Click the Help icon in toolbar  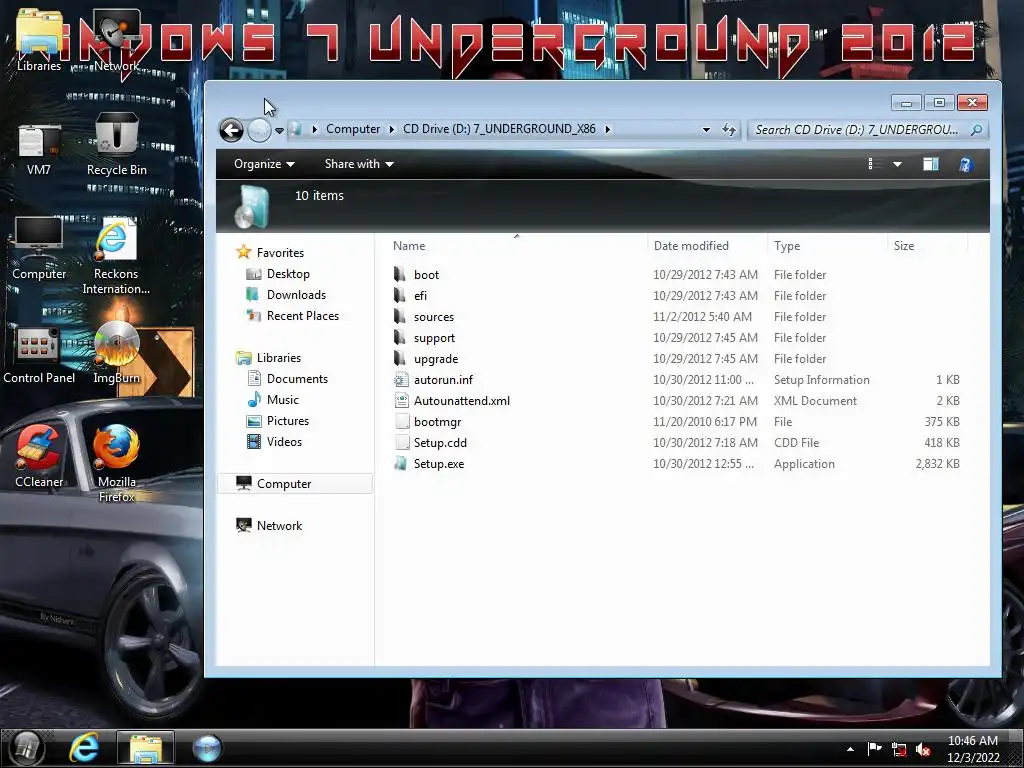tap(965, 164)
